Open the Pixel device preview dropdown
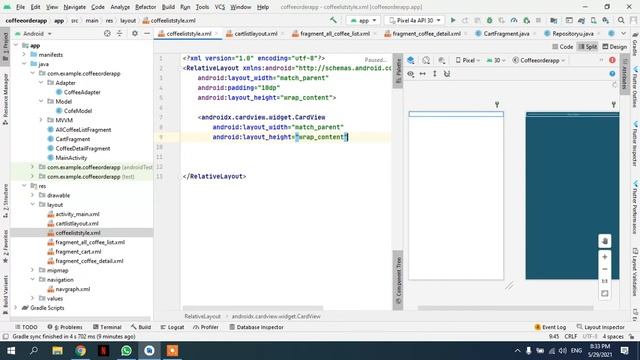This screenshot has height=360, width=640. click(x=468, y=60)
